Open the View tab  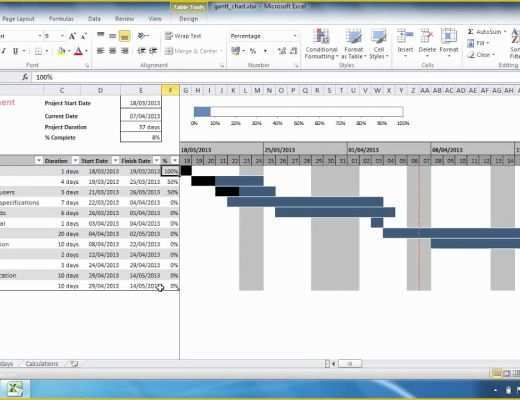(x=155, y=19)
